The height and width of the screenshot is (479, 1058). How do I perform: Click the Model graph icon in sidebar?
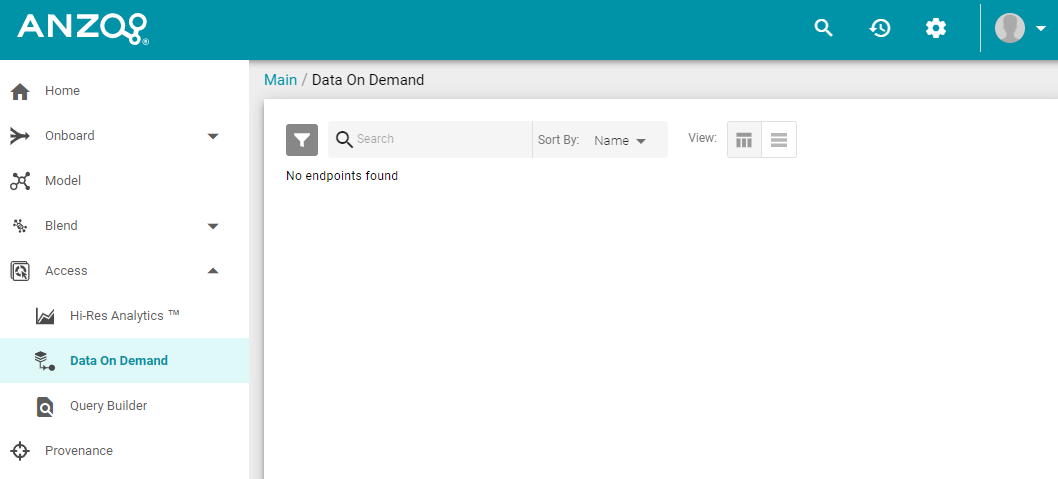[x=20, y=181]
